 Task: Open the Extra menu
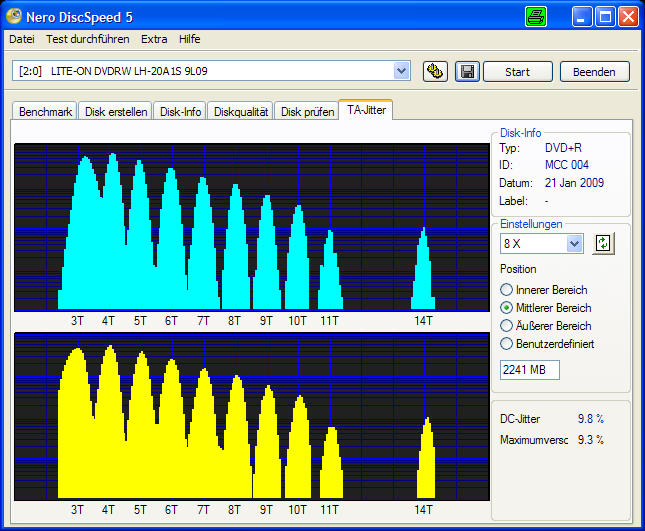154,39
